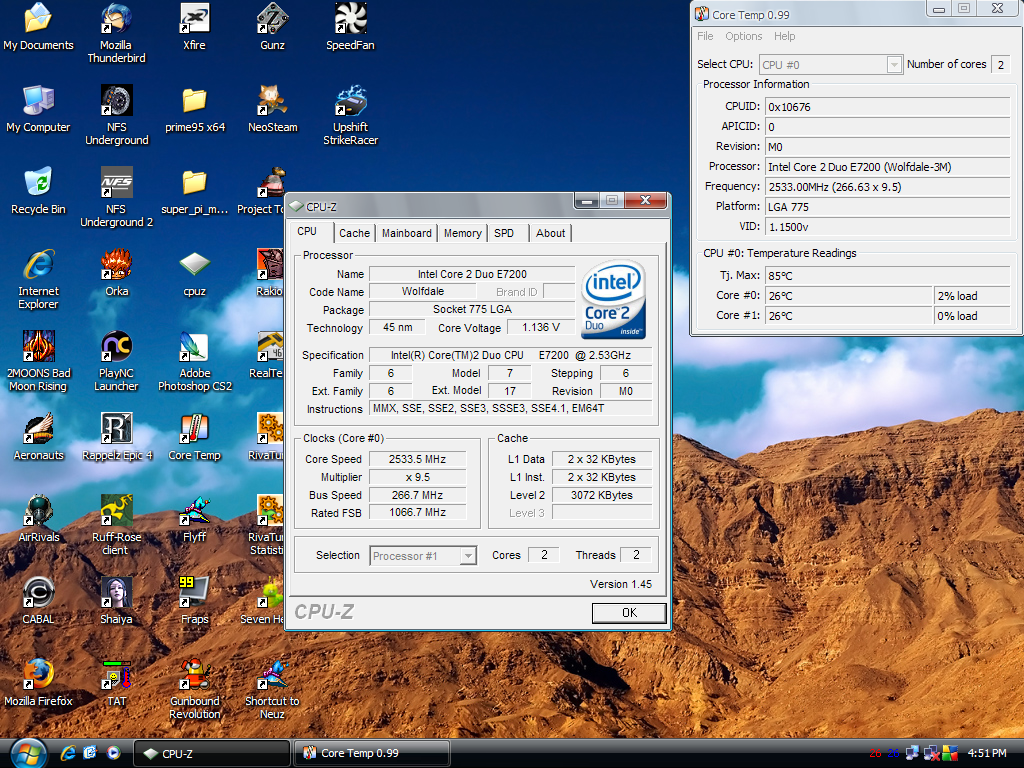The image size is (1024, 768).
Task: Select the 2MOONS Bad Moon Rising shortcut
Action: coord(38,362)
